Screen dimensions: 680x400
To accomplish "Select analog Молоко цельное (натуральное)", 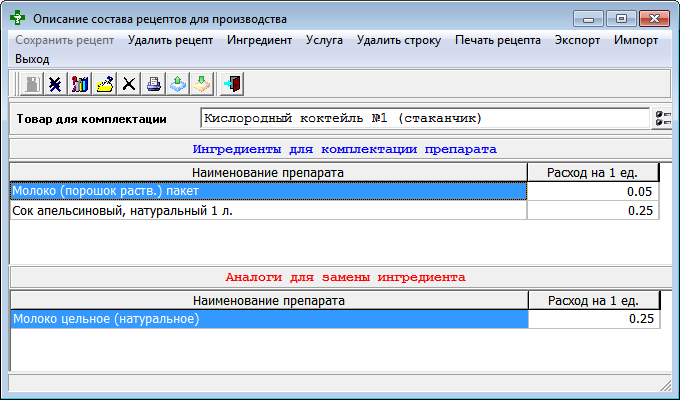I will coord(269,319).
